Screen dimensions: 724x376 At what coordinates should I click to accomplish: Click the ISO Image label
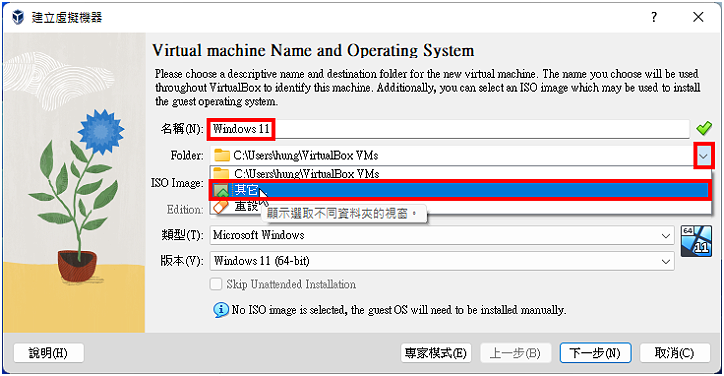pyautogui.click(x=177, y=183)
